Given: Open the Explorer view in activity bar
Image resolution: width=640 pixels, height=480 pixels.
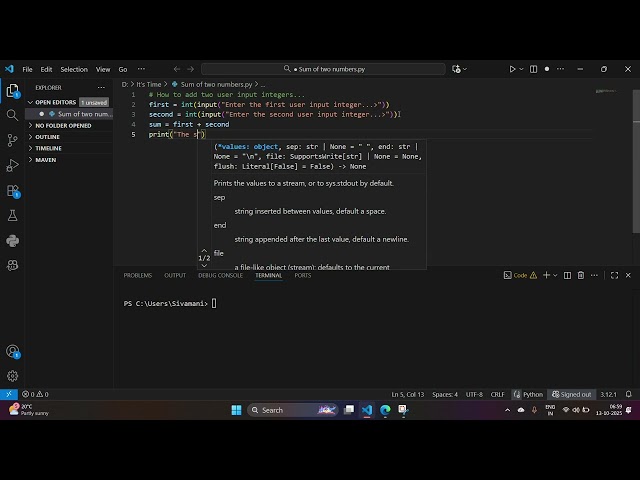Looking at the screenshot, I should pos(12,91).
